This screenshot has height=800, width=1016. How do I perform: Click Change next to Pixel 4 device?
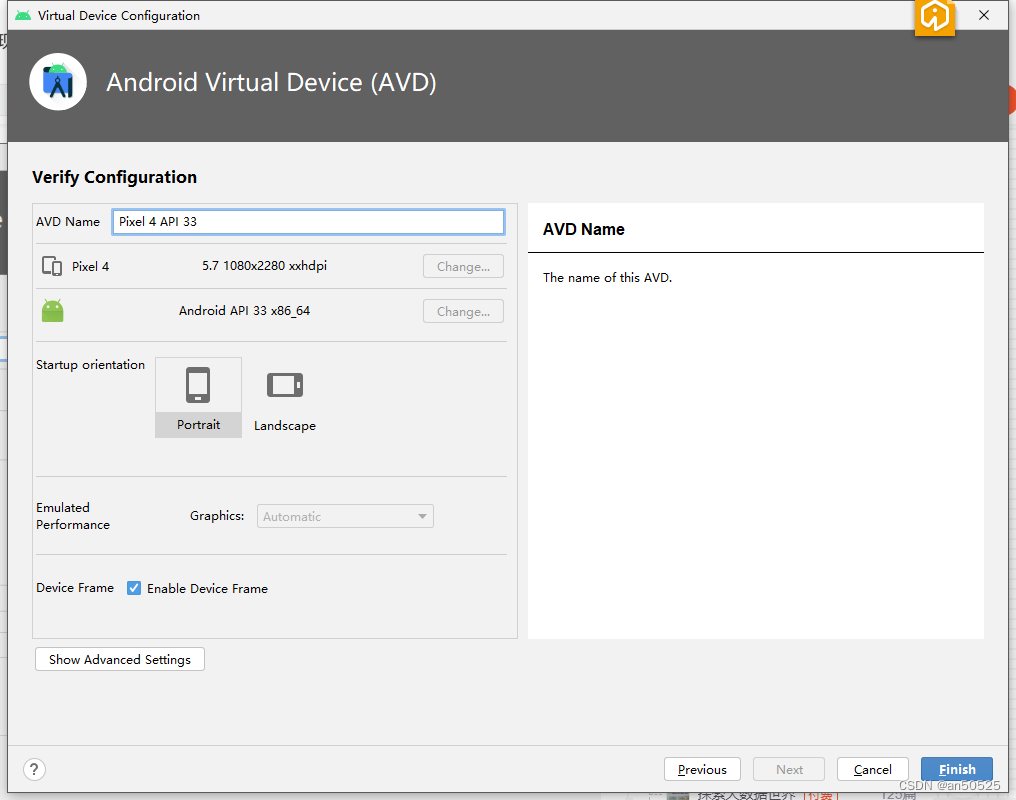click(x=463, y=266)
